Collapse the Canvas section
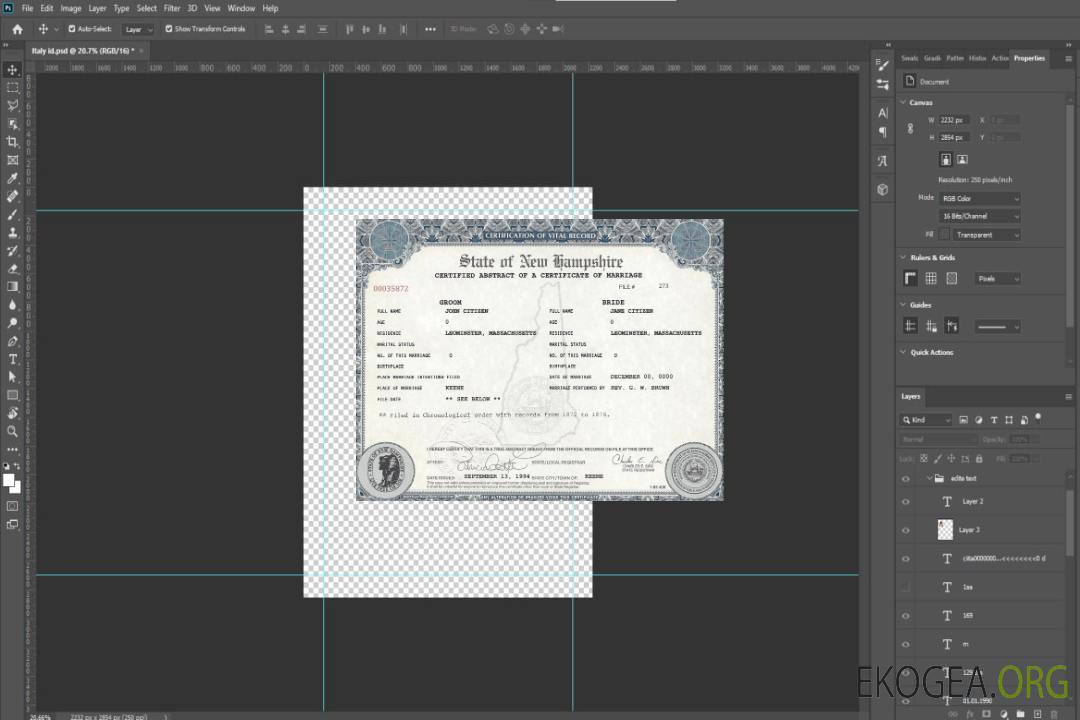This screenshot has height=720, width=1080. pyautogui.click(x=903, y=102)
